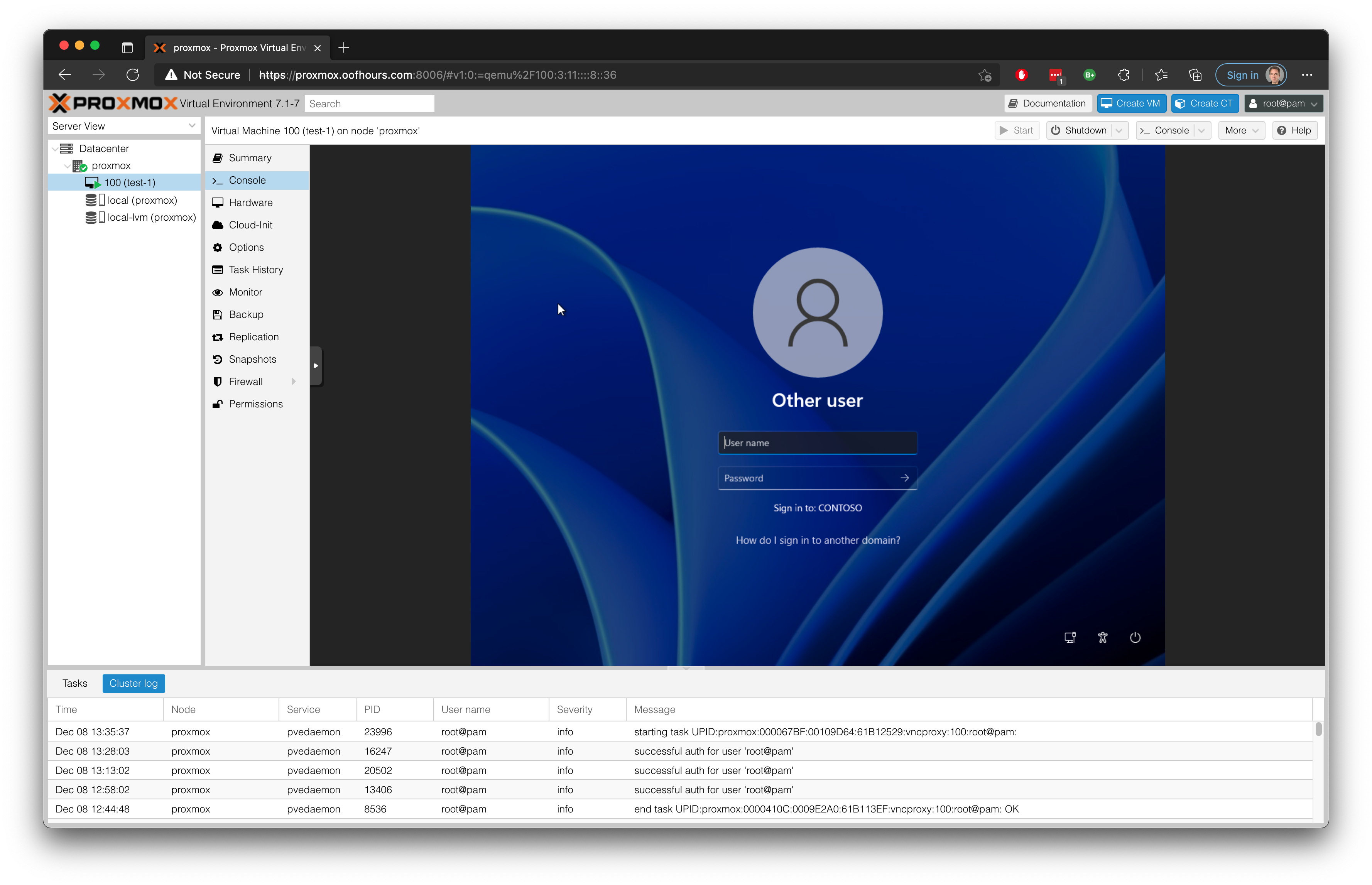Open the Console options dropdown arrow
Screen dimensions: 1372x885
coord(1202,130)
